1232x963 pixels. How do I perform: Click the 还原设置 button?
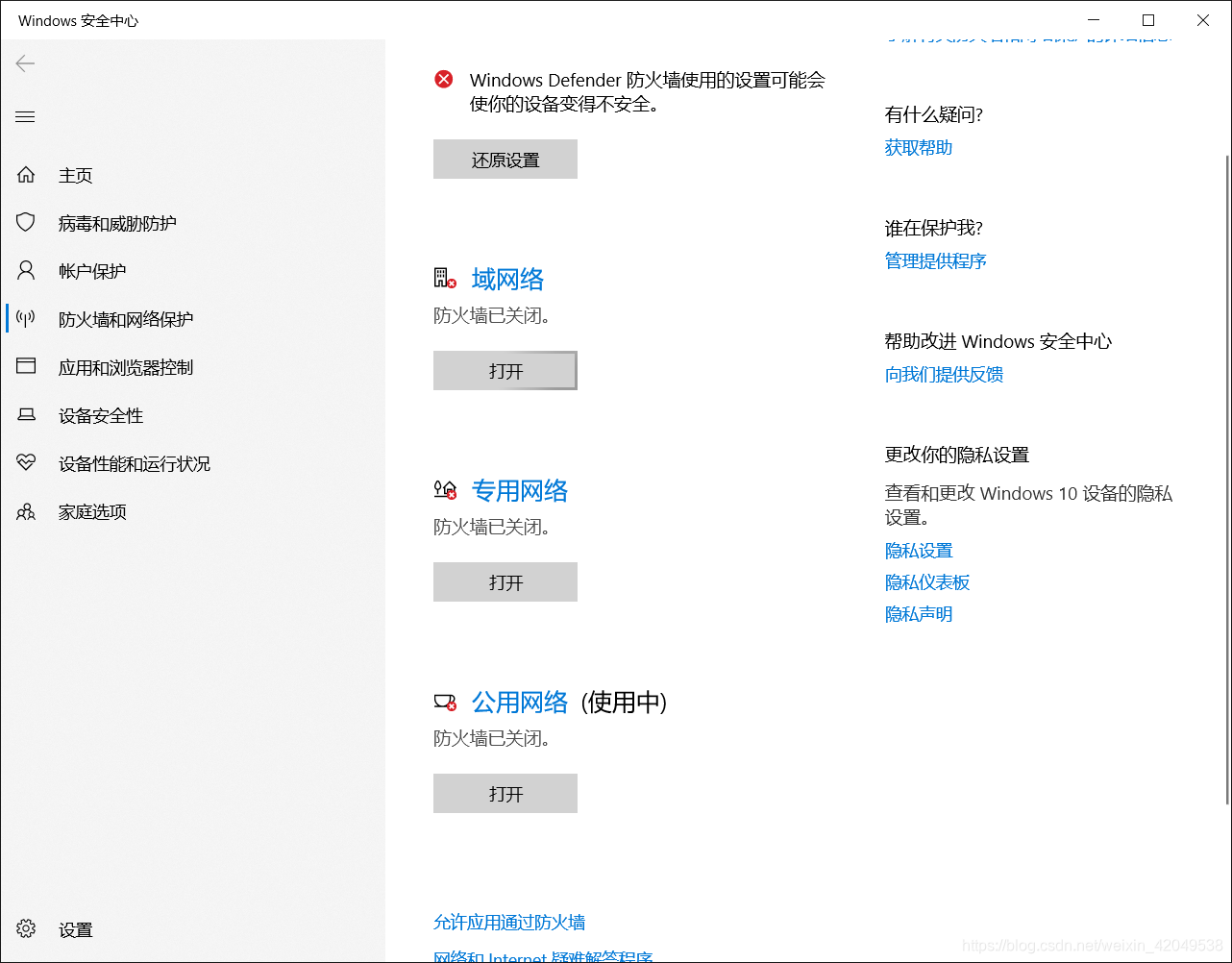point(505,160)
